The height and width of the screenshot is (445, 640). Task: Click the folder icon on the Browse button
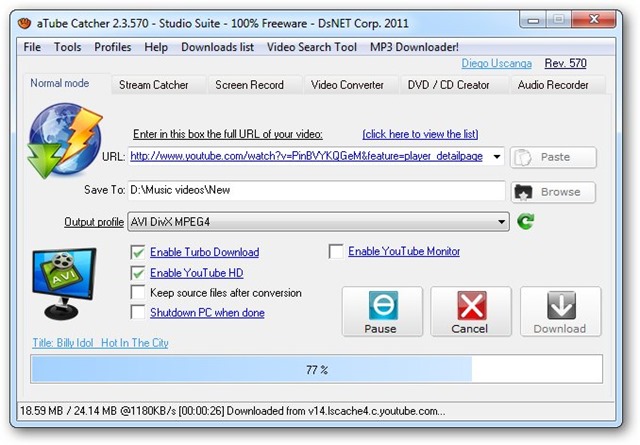(x=523, y=192)
